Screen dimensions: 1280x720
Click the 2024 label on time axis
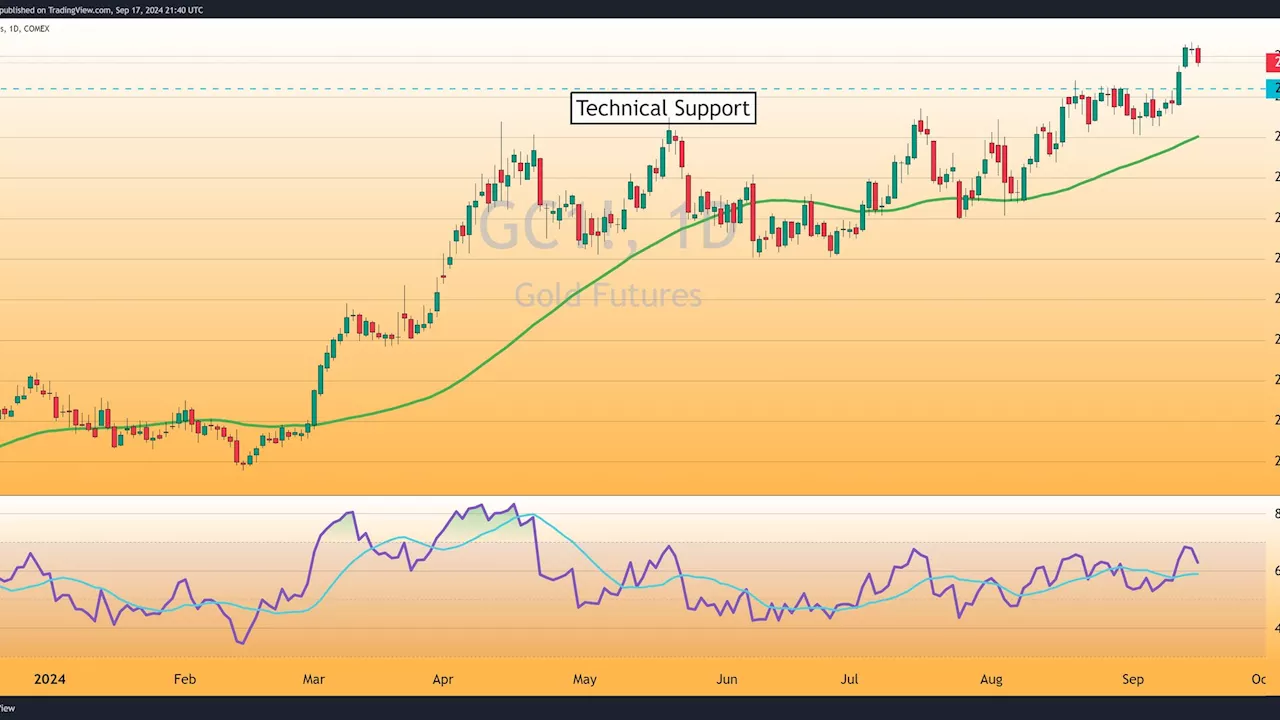49,679
